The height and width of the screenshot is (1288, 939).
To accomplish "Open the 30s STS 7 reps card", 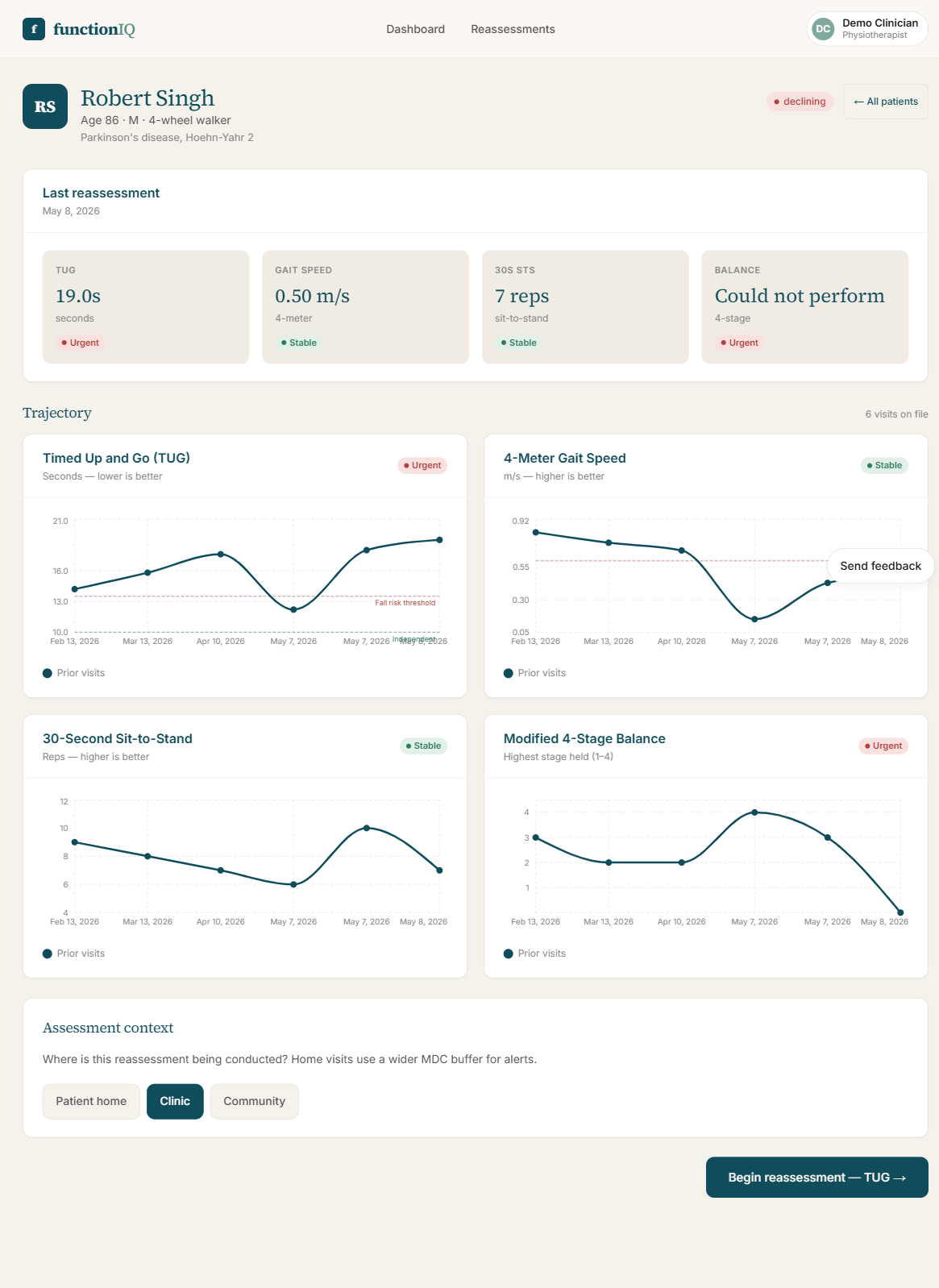I will (585, 307).
